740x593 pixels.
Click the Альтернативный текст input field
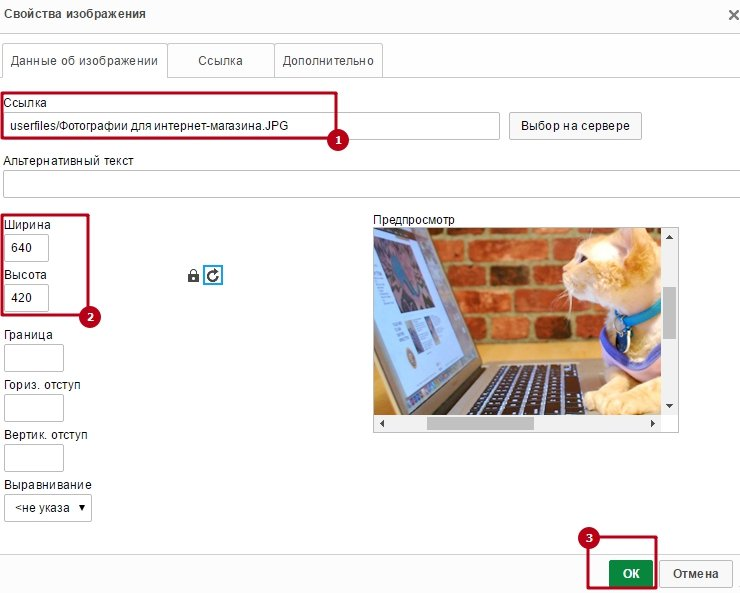click(371, 184)
